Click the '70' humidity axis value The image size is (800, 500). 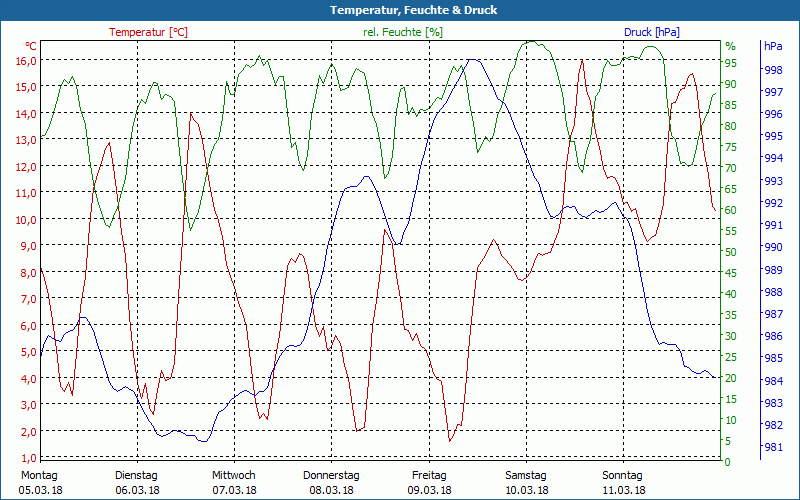(731, 167)
